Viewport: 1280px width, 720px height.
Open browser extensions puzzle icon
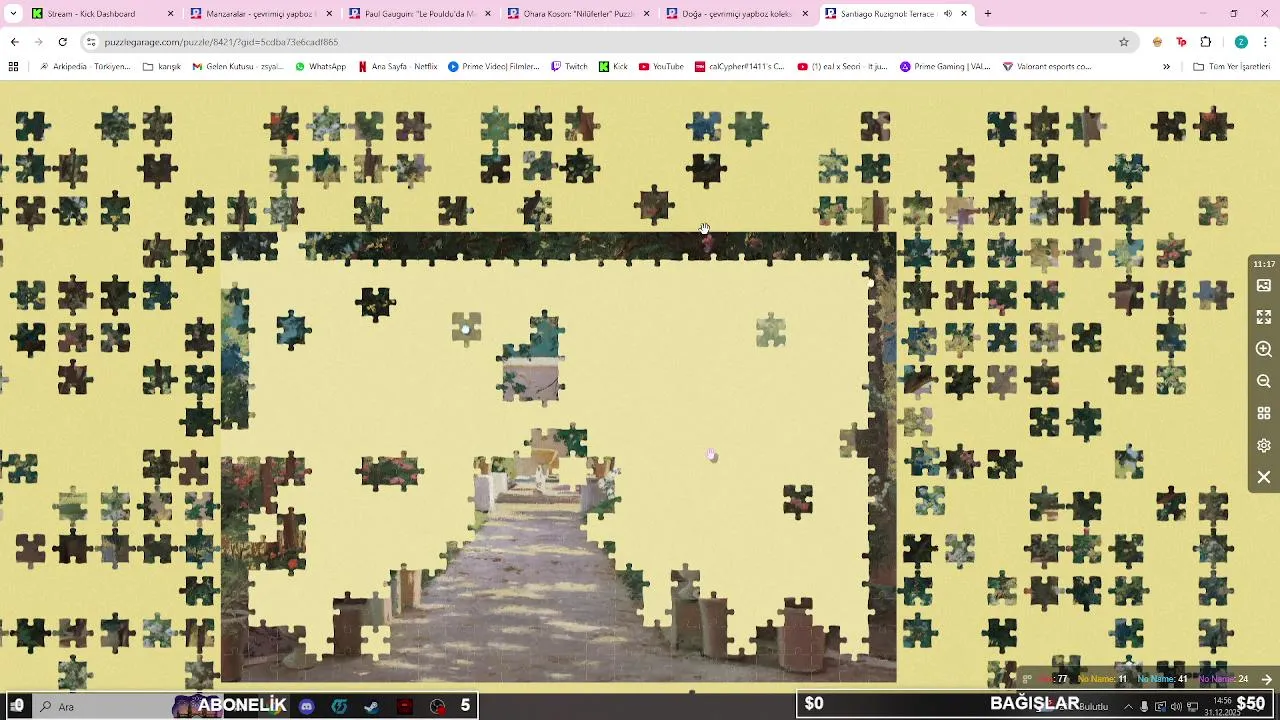click(1205, 42)
